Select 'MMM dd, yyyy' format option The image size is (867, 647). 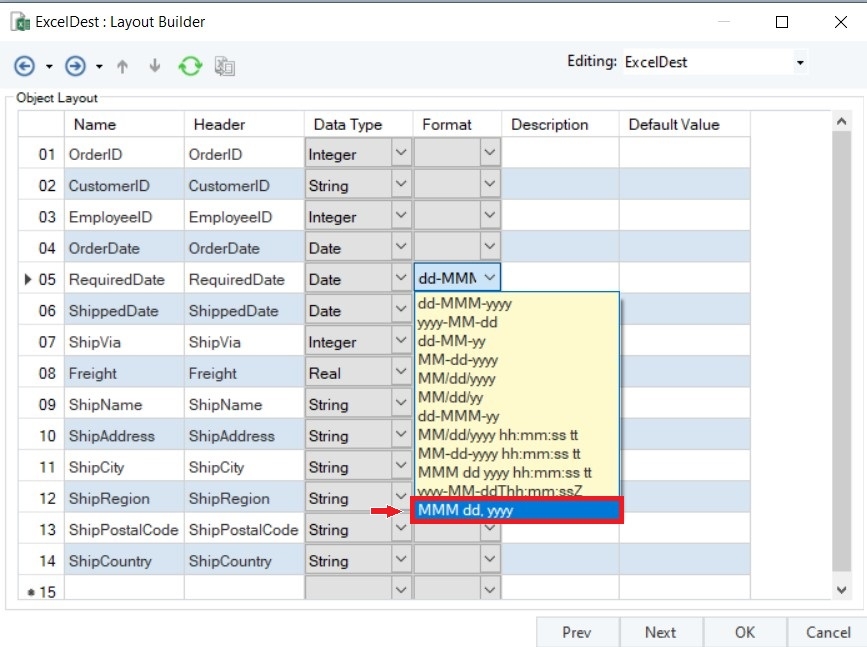point(517,510)
